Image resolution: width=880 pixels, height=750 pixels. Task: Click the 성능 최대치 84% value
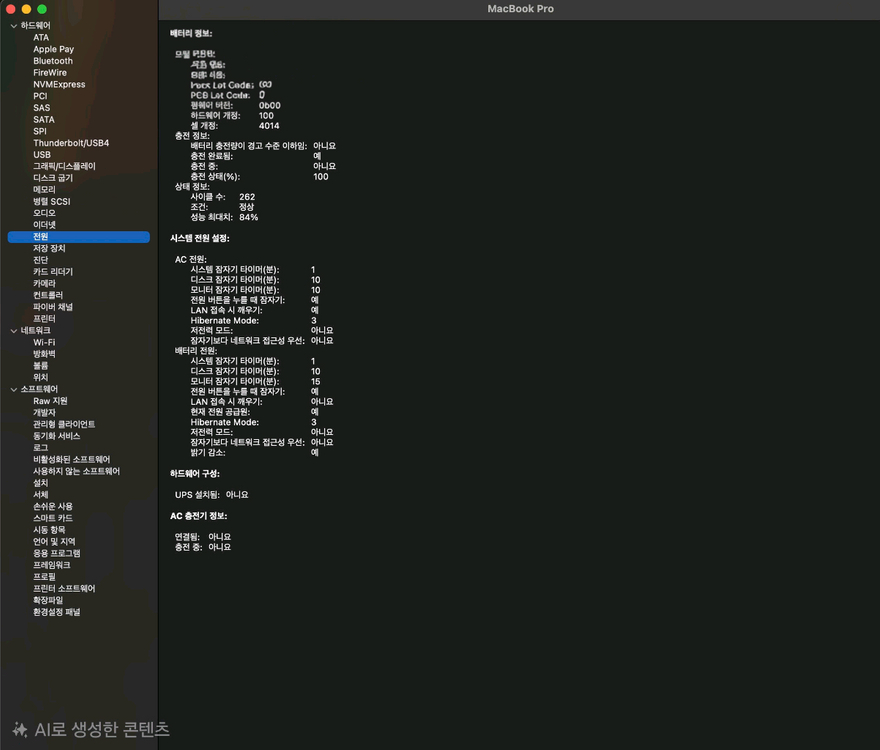(249, 217)
